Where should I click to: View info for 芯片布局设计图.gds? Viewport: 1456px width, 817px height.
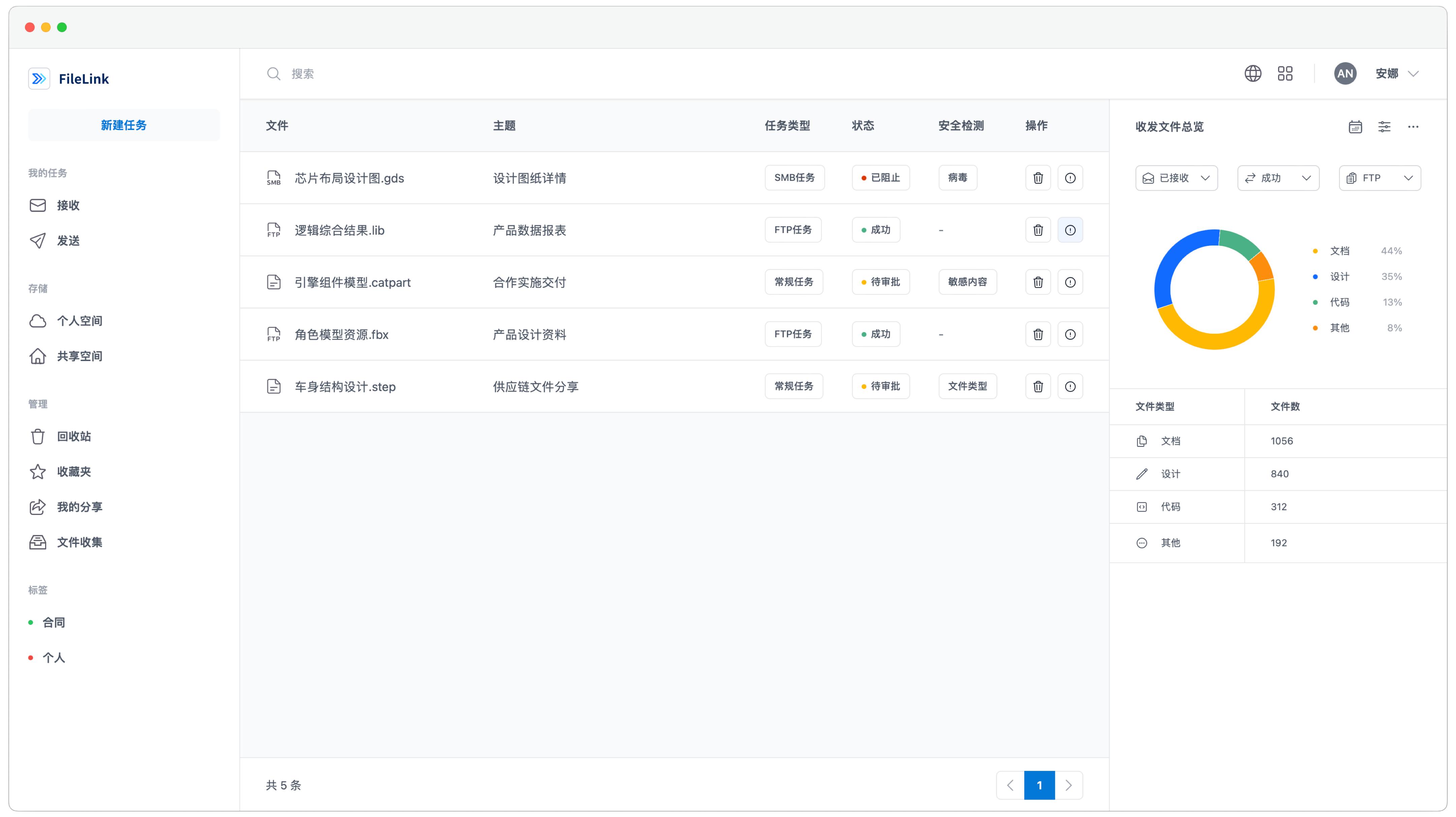coord(1070,178)
